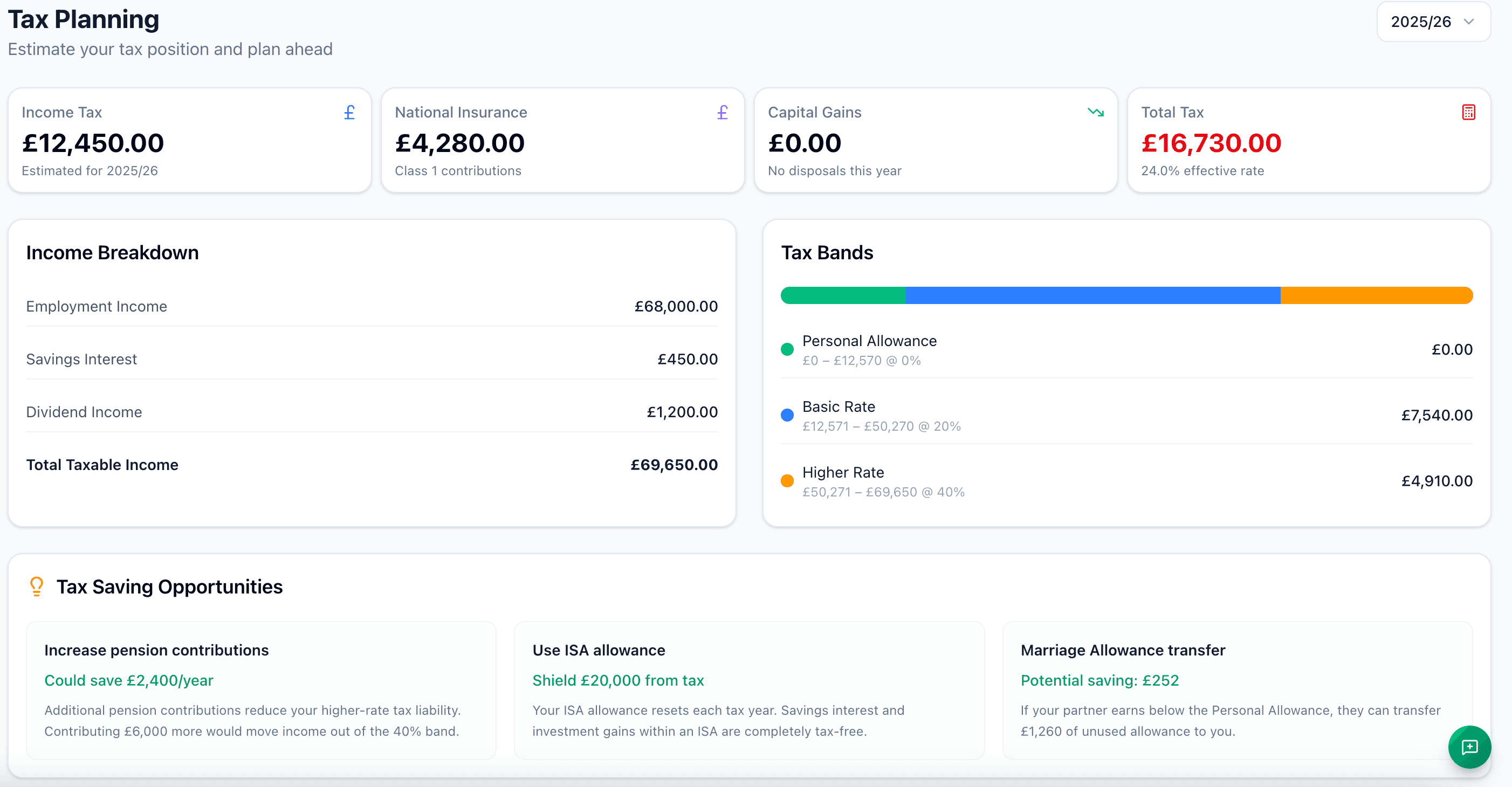
Task: Click the green Personal Allowance legend dot
Action: pyautogui.click(x=787, y=349)
